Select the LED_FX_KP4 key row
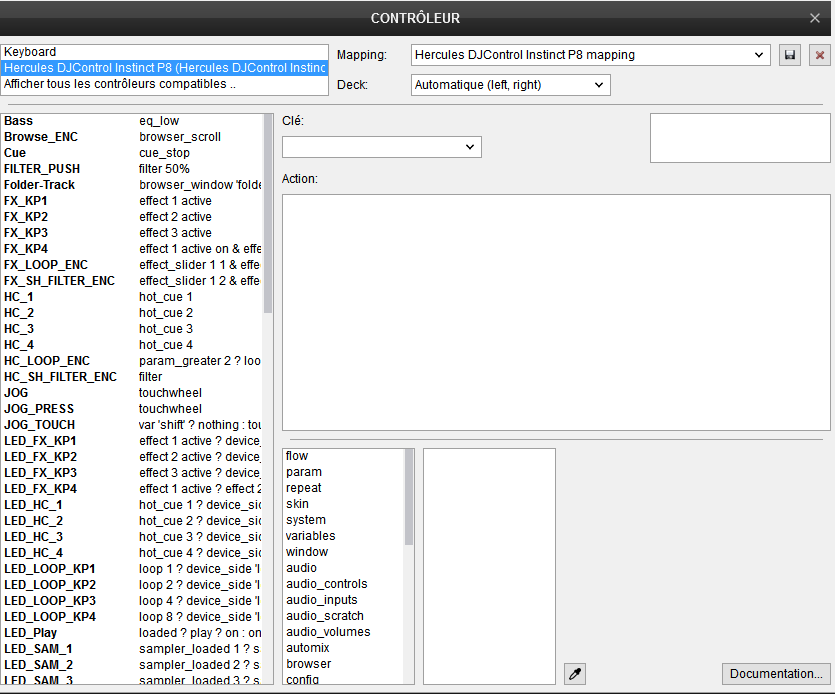This screenshot has height=694, width=835. pyautogui.click(x=133, y=488)
